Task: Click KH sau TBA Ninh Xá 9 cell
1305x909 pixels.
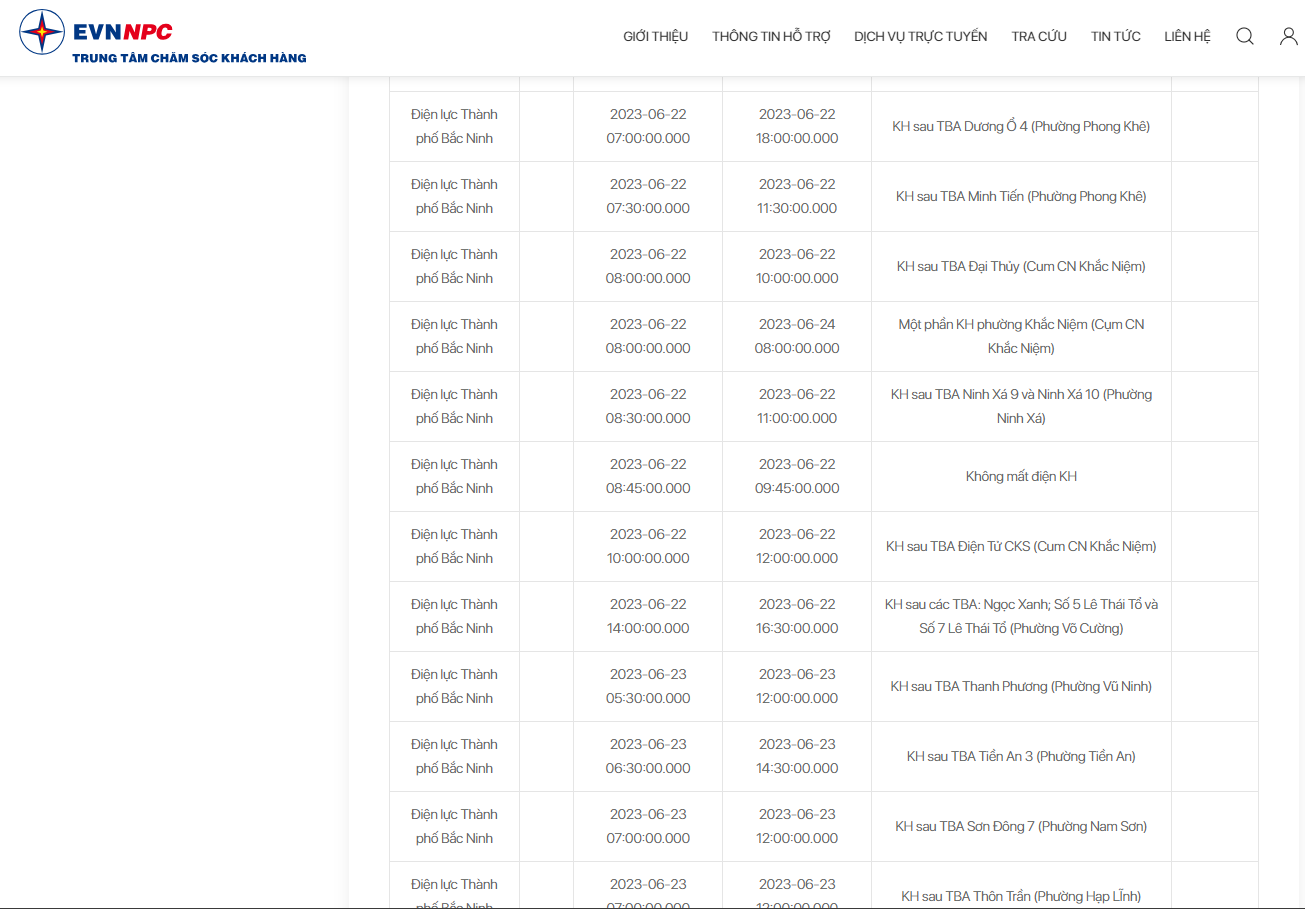Action: (x=1021, y=407)
